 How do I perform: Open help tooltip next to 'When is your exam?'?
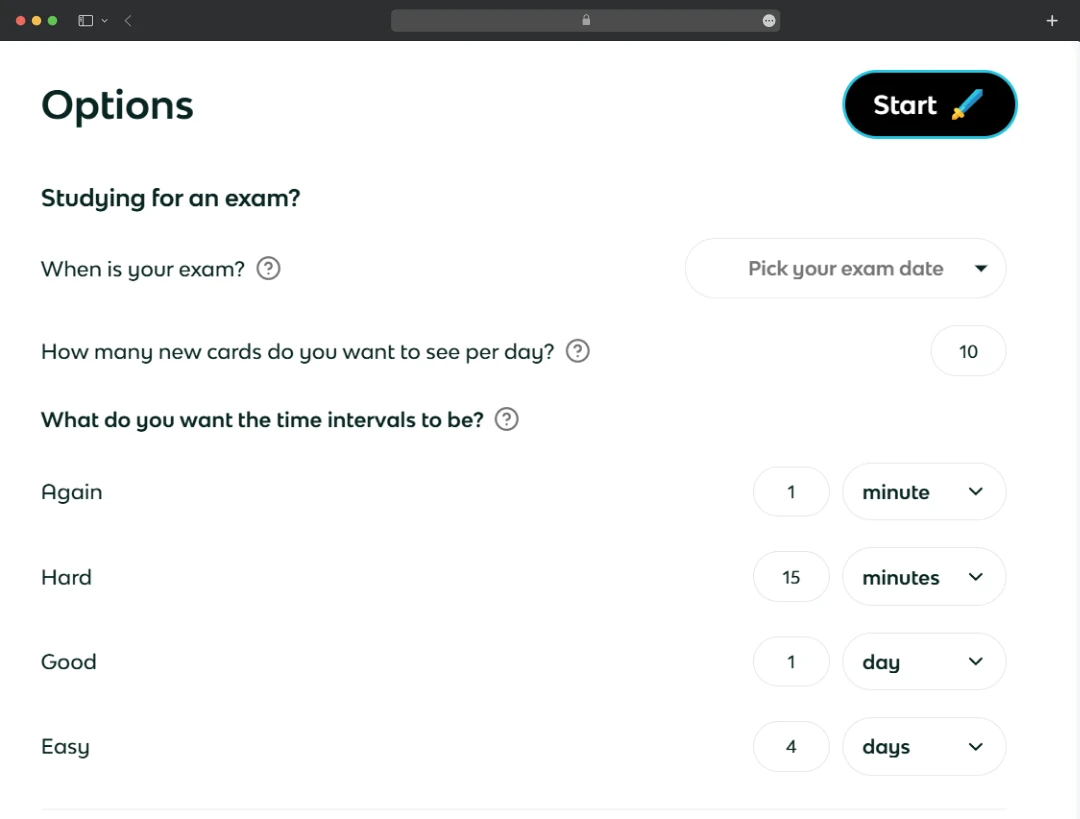pyautogui.click(x=268, y=268)
